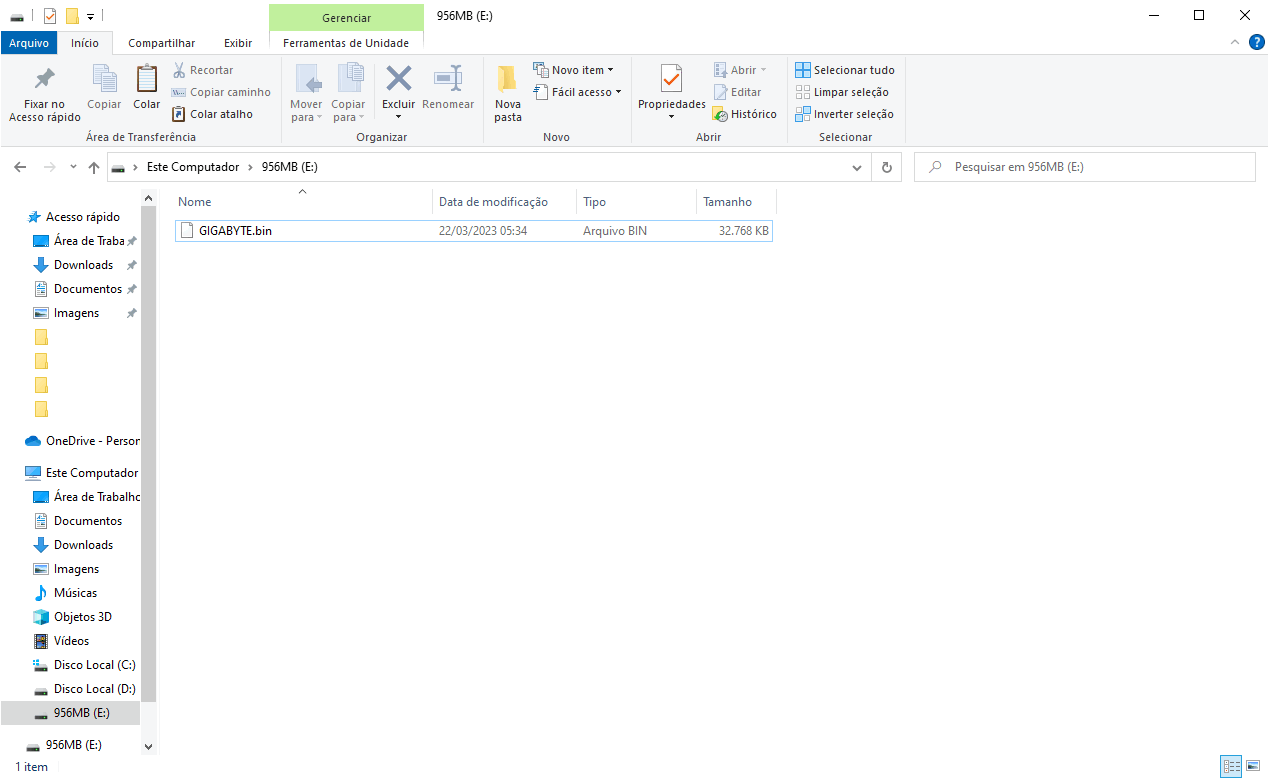1269x779 pixels.
Task: Click the refresh icon beside address bar
Action: click(886, 168)
